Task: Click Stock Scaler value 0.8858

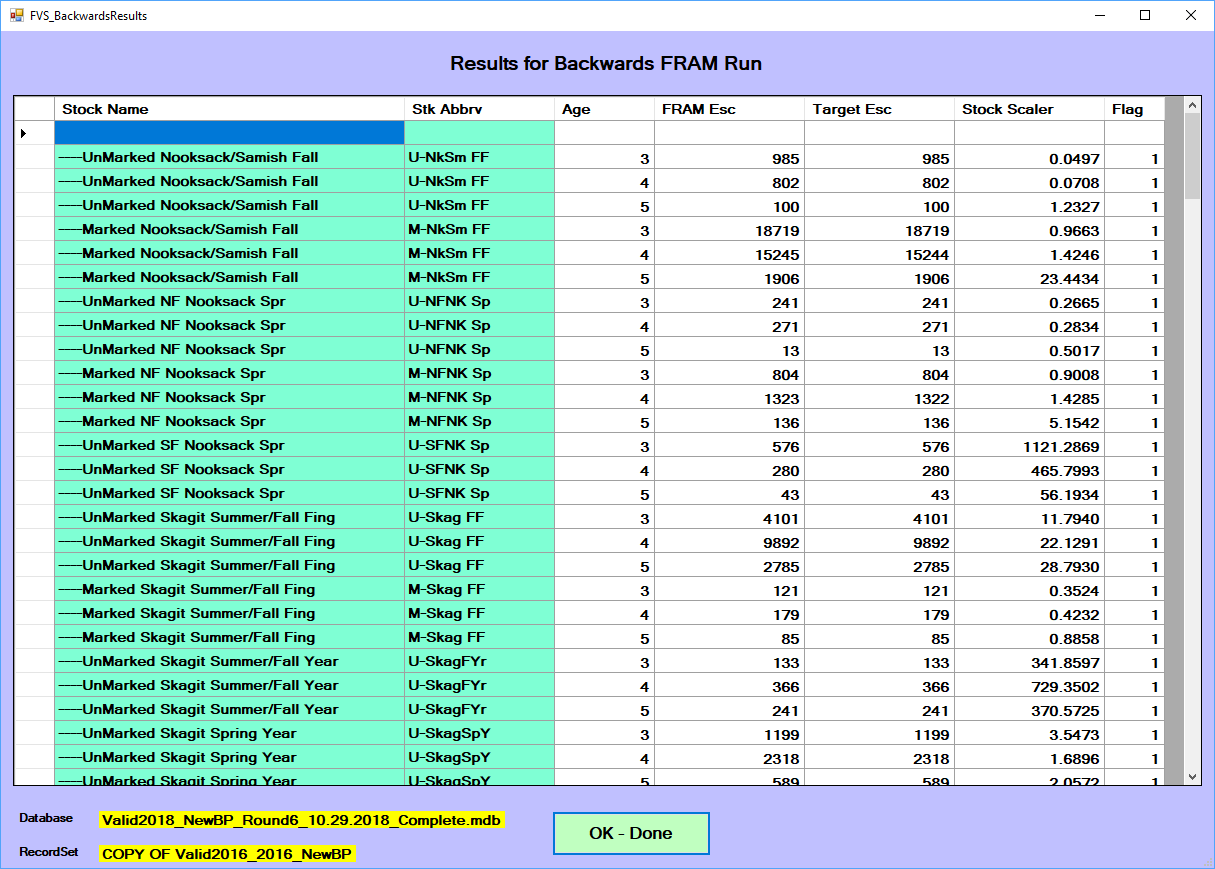Action: (x=1074, y=638)
